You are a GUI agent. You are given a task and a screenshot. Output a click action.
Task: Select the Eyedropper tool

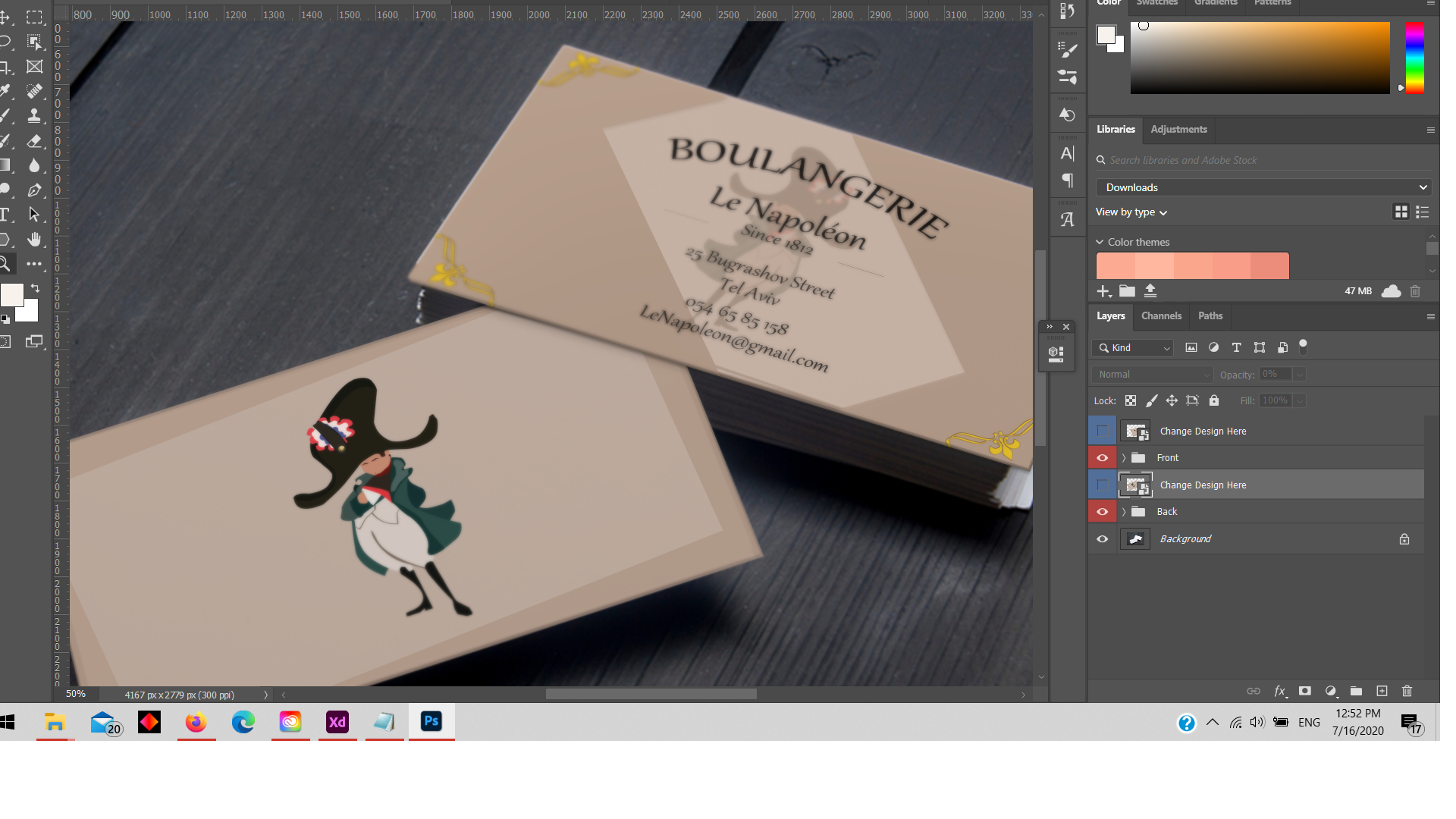tap(6, 91)
